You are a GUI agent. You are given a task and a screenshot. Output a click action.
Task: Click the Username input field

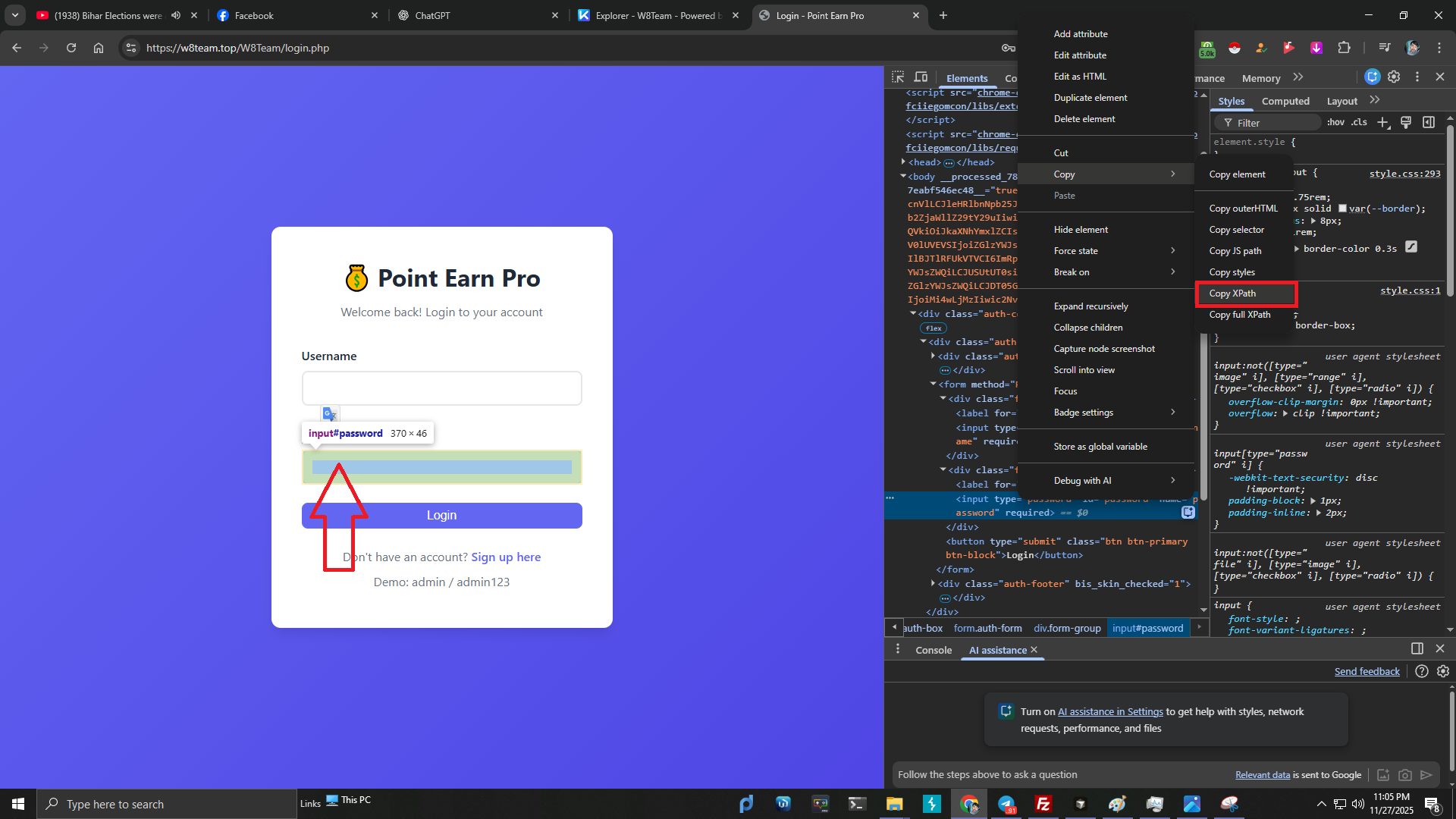coord(441,388)
